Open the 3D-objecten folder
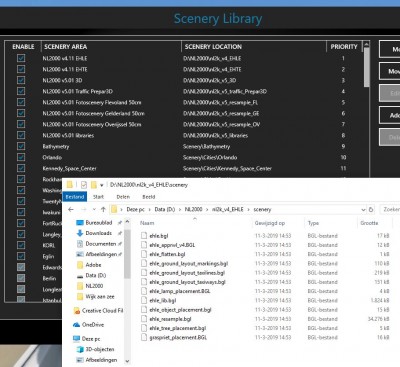400x367 pixels. (100, 349)
